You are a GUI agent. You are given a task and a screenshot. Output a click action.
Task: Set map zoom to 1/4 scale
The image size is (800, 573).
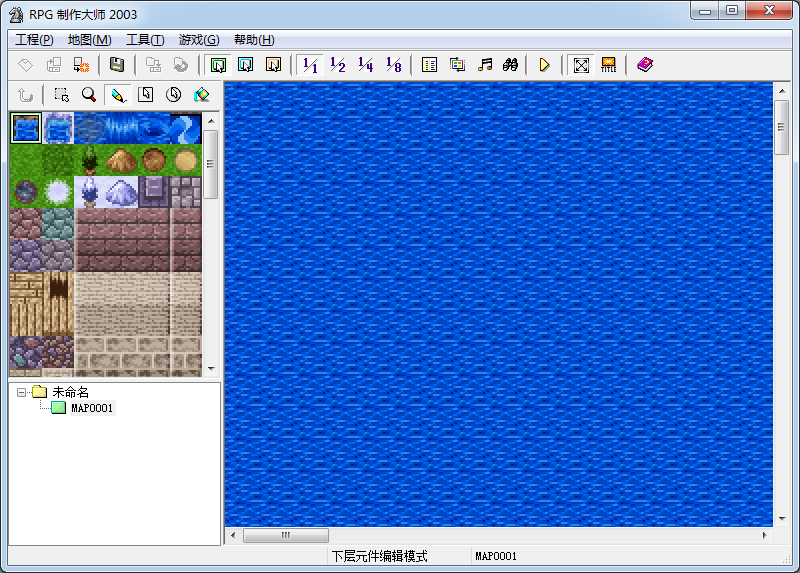point(365,65)
